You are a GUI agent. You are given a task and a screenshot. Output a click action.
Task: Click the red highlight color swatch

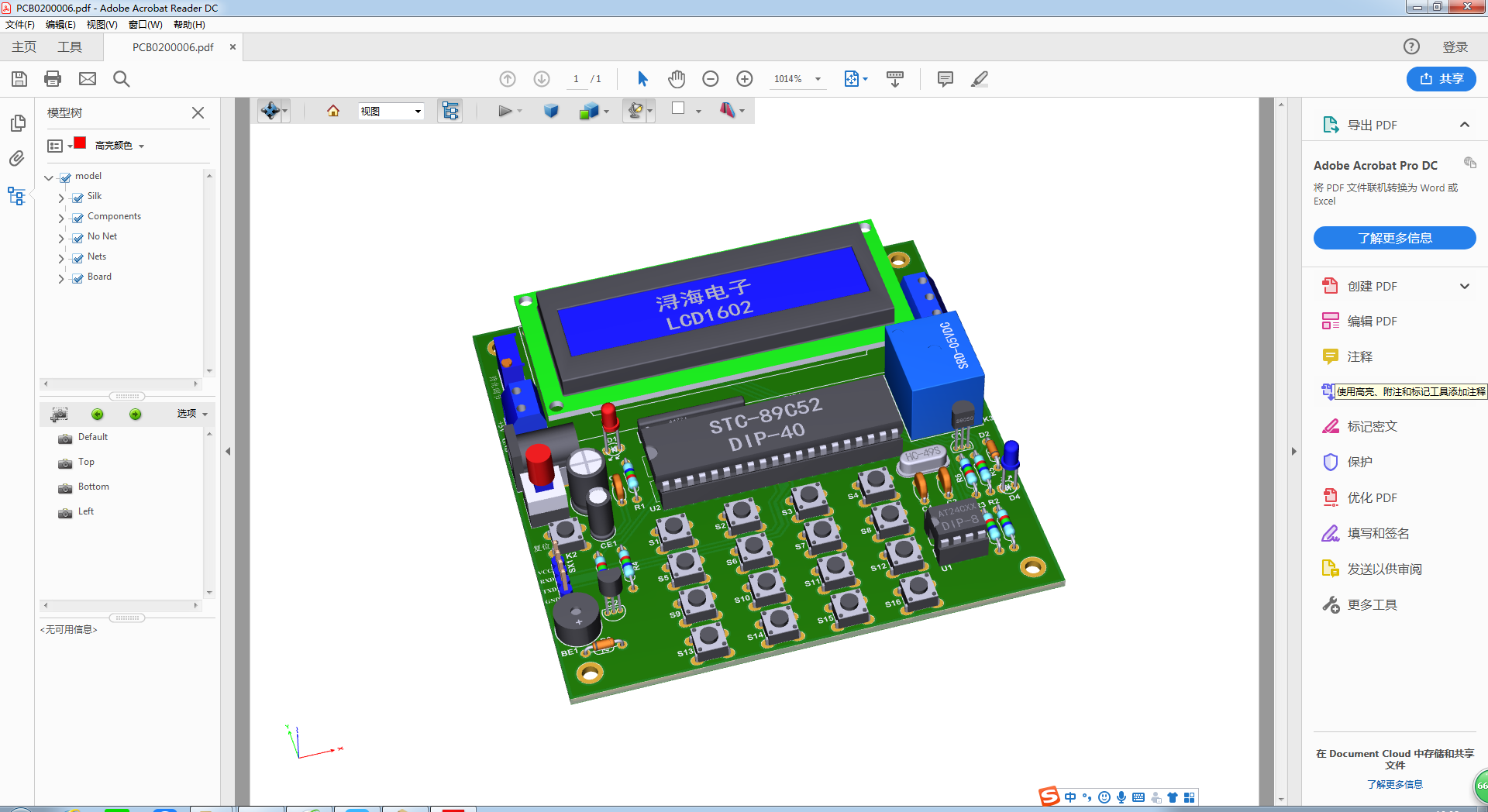(x=80, y=143)
